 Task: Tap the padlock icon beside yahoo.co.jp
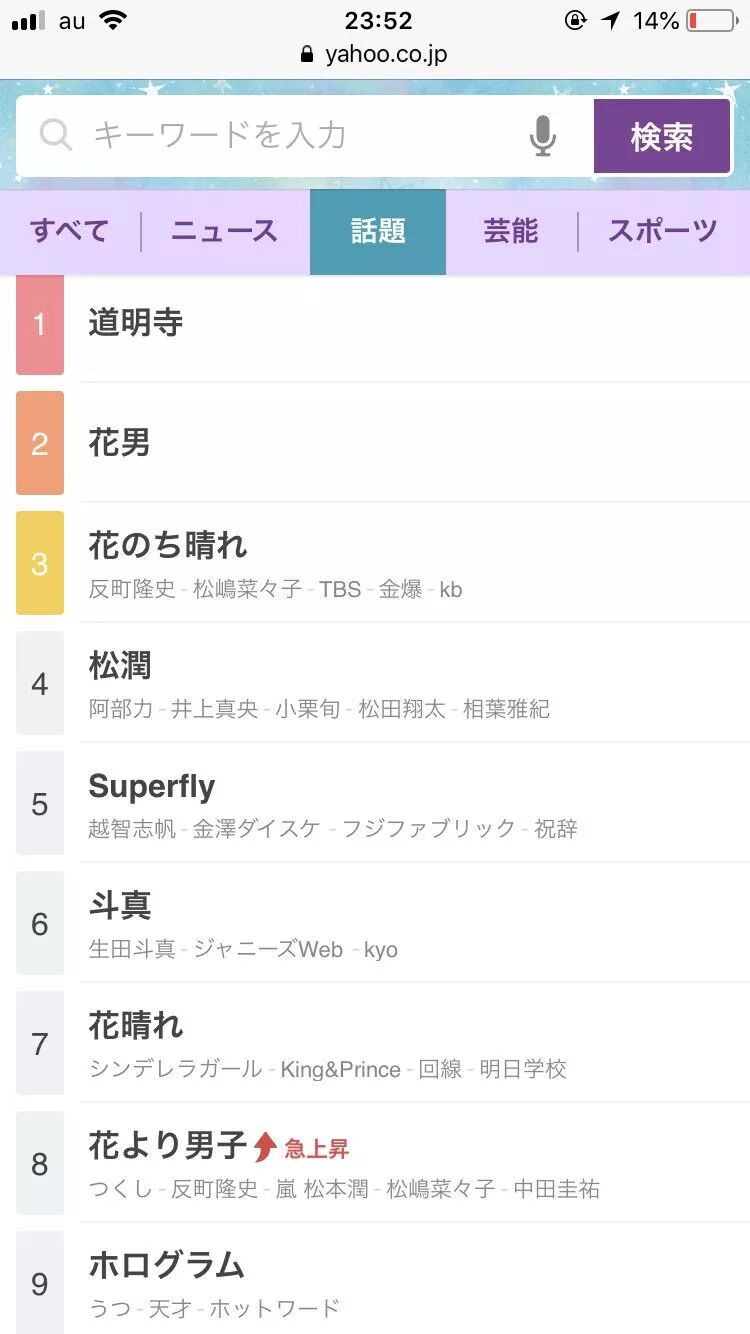click(x=307, y=55)
